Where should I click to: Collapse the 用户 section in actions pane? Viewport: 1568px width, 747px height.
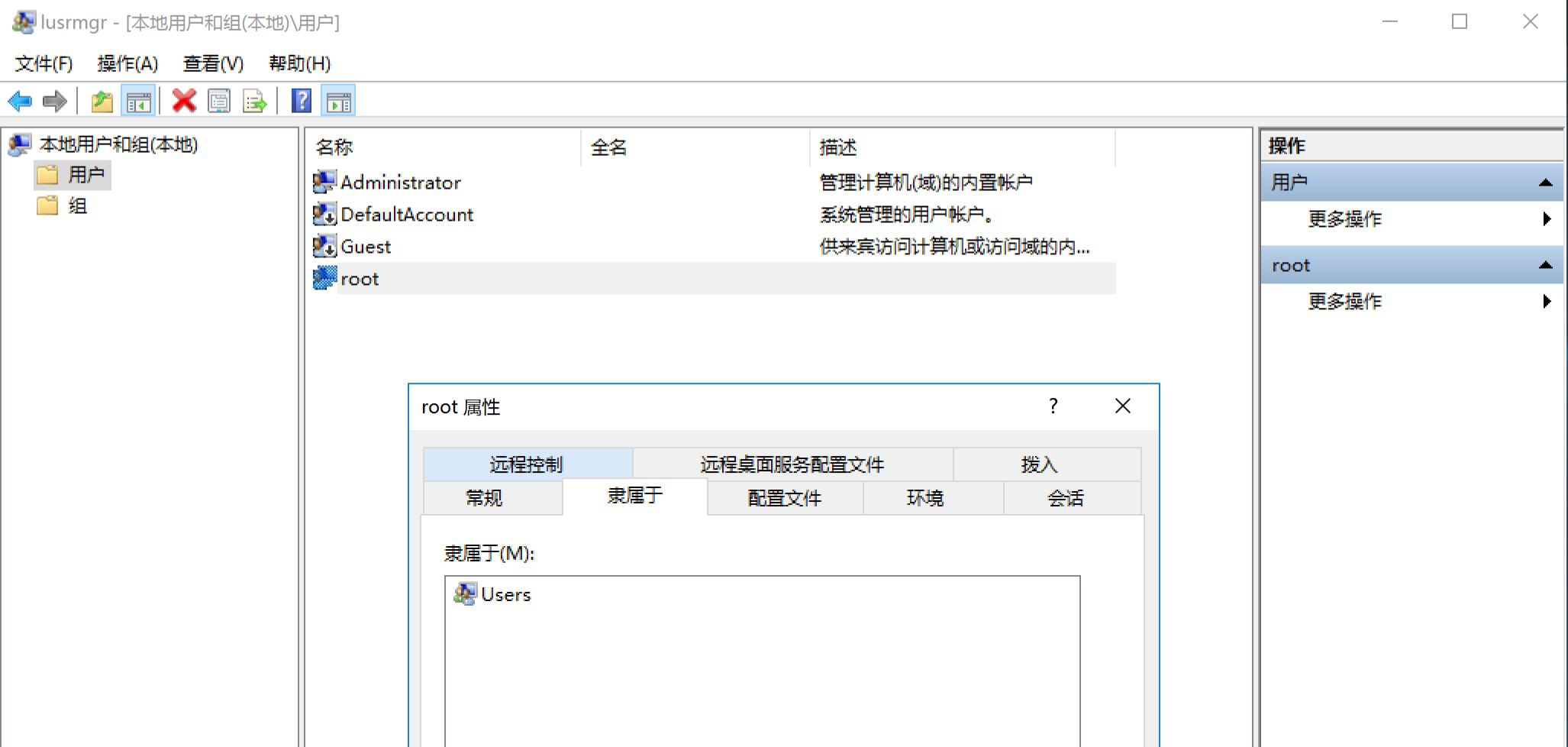[x=1545, y=183]
